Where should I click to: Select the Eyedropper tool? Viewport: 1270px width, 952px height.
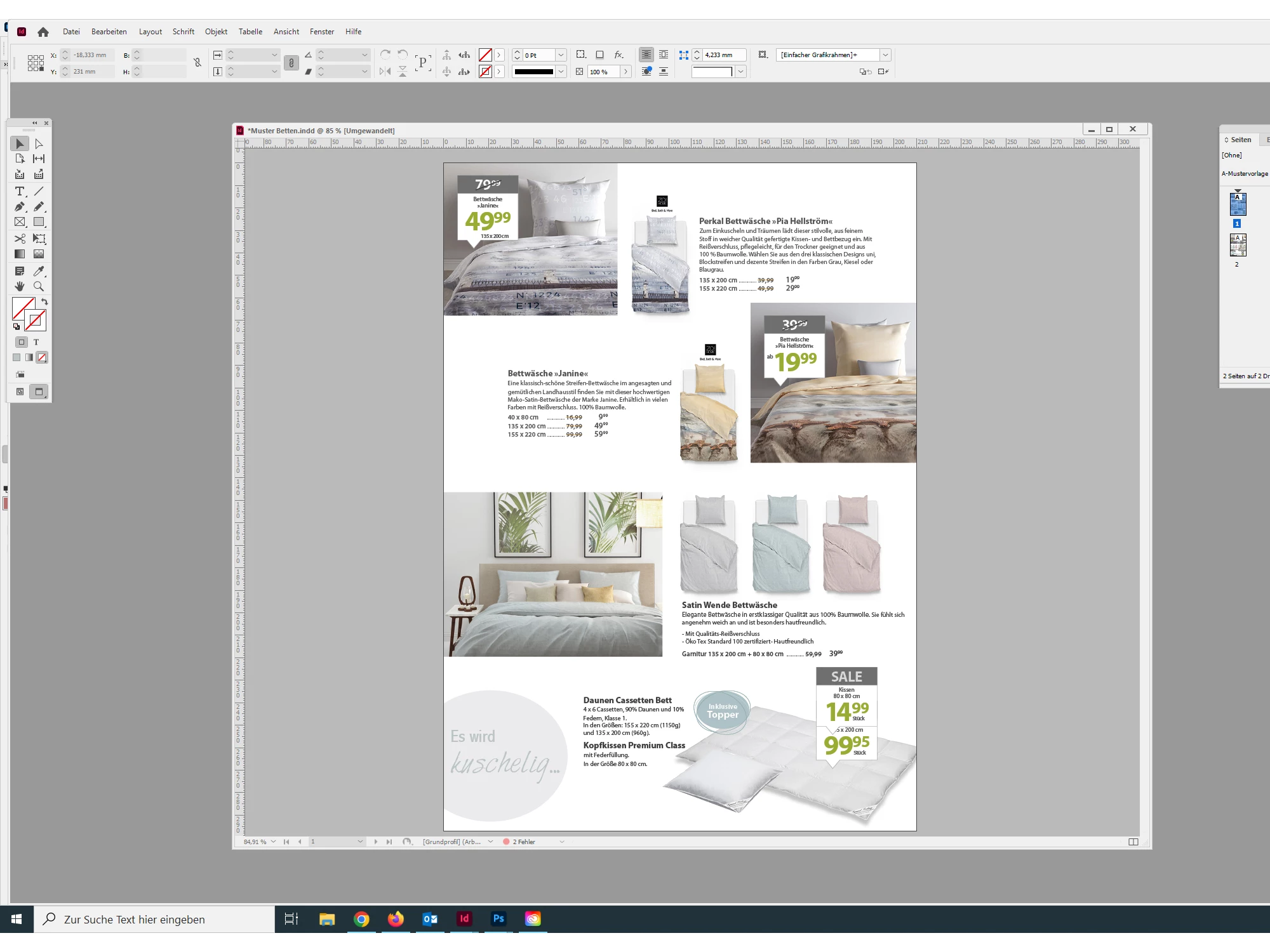[39, 271]
